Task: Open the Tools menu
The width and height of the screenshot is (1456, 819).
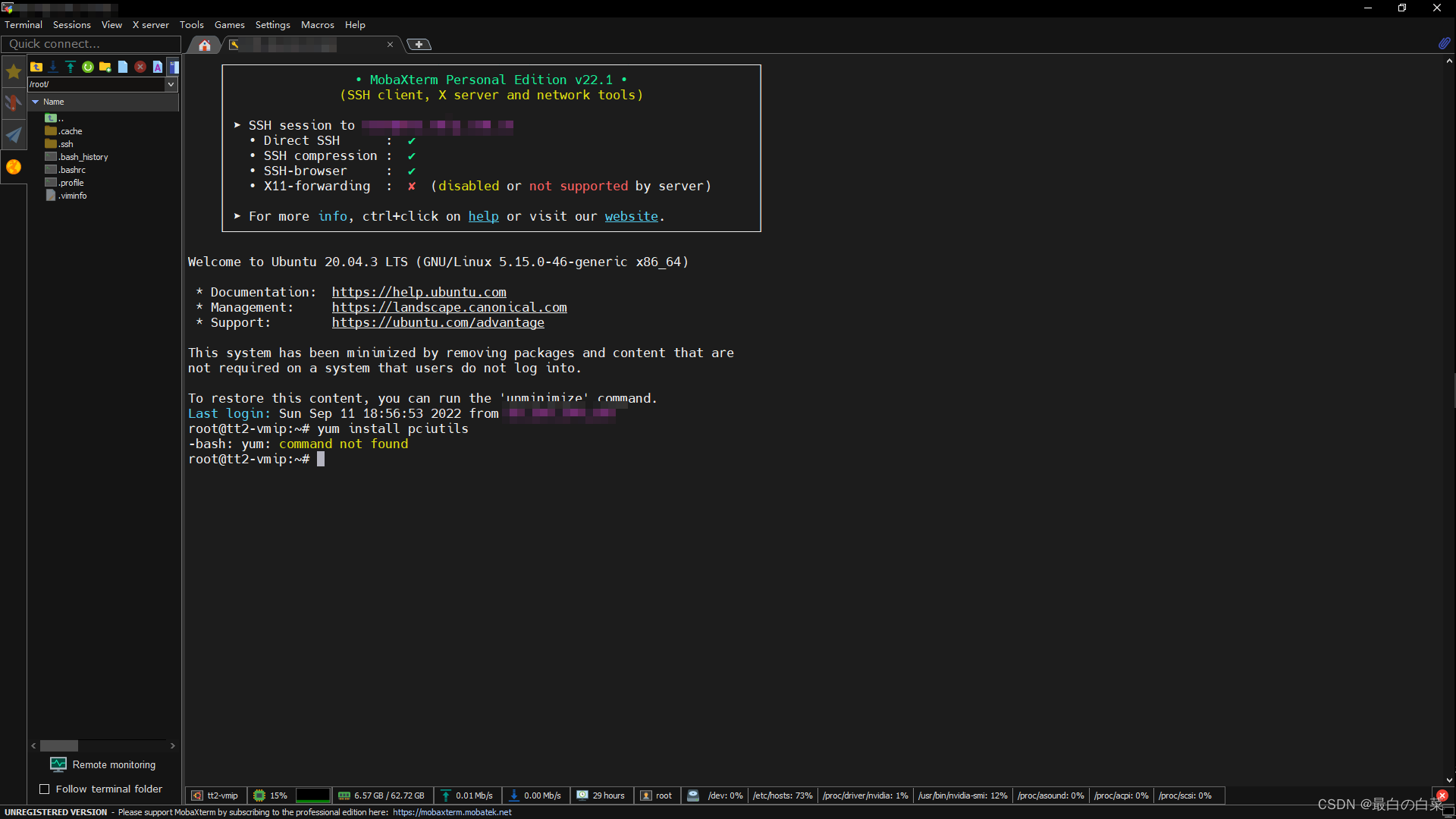Action: coord(192,25)
